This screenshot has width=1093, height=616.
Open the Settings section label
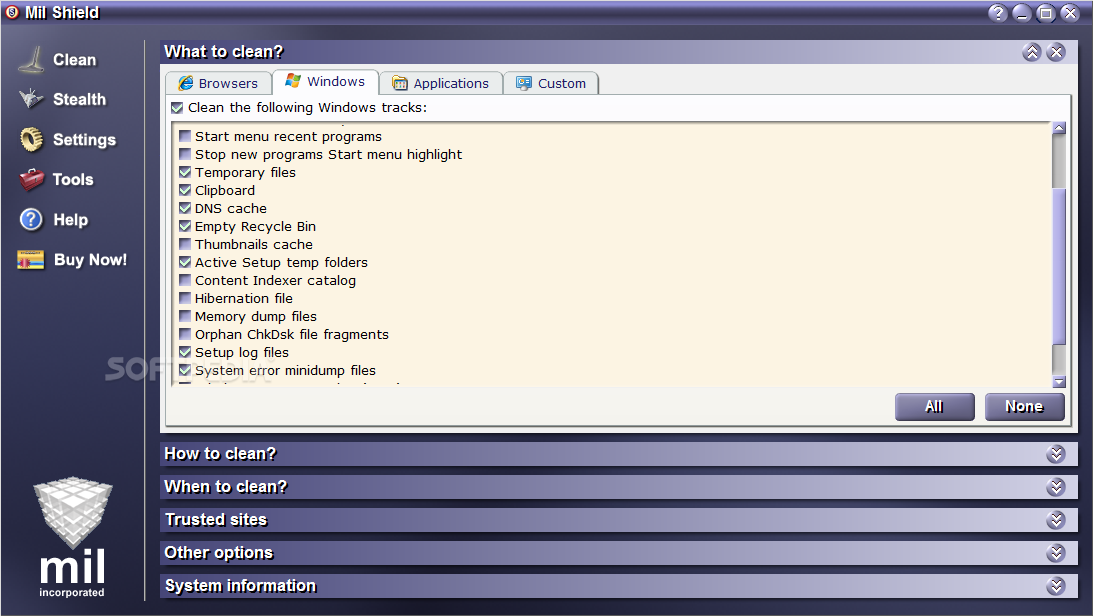84,139
